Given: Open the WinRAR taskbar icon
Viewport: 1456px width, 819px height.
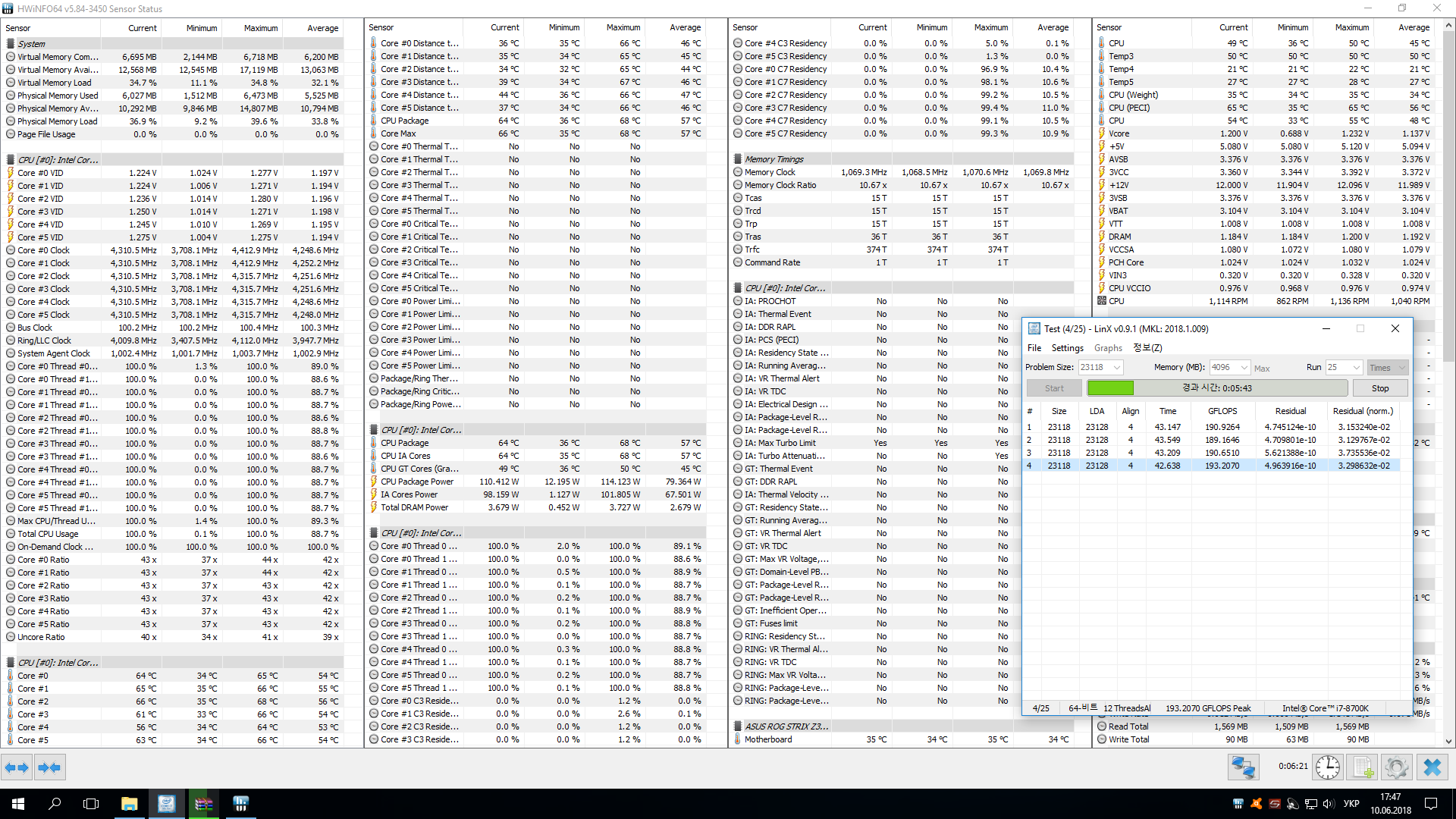Looking at the screenshot, I should (204, 804).
